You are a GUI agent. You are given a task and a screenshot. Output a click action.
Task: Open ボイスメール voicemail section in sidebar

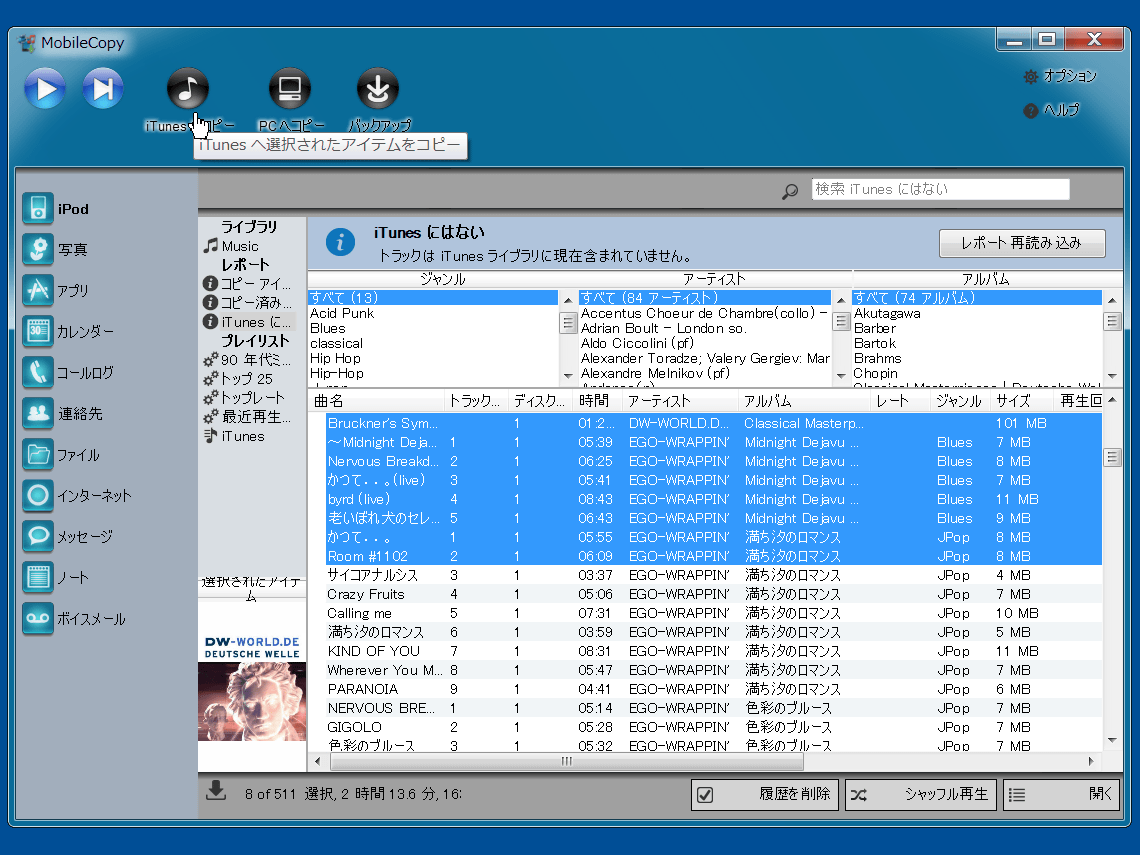click(x=74, y=619)
